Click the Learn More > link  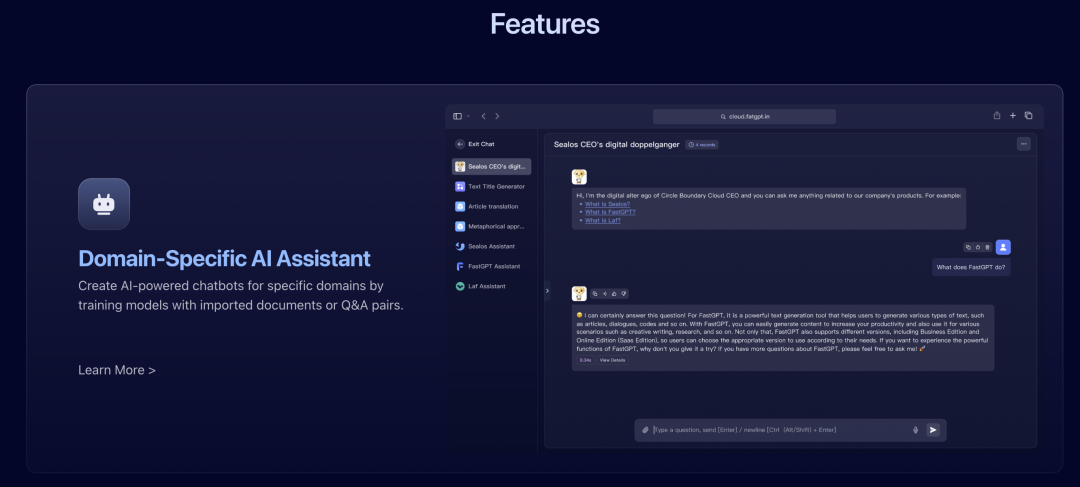coord(117,370)
